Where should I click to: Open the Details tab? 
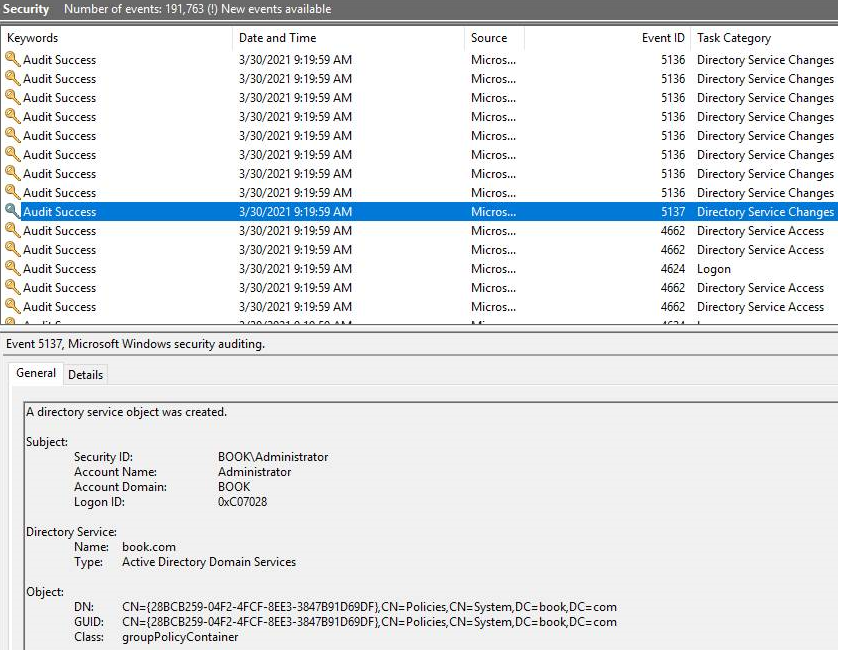(85, 375)
